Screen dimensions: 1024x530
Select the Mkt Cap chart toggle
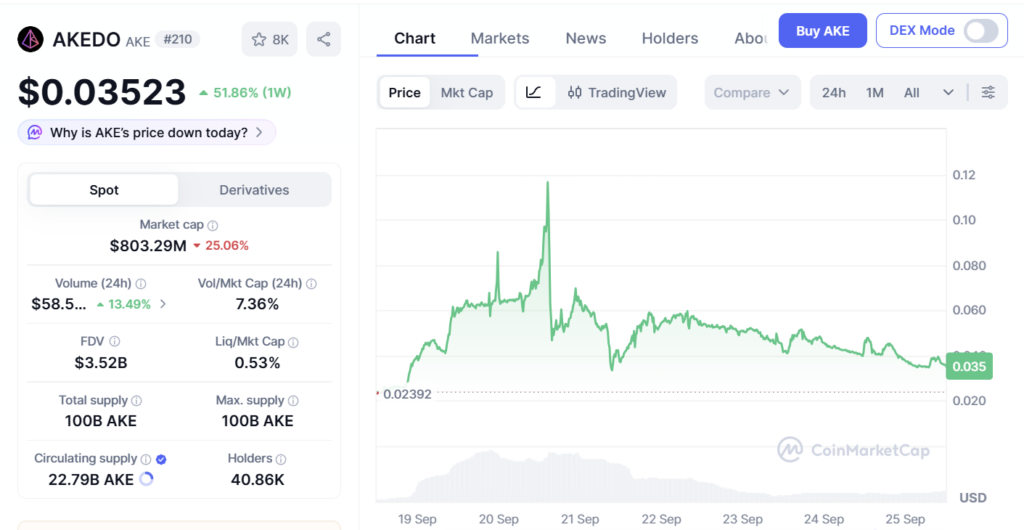467,93
